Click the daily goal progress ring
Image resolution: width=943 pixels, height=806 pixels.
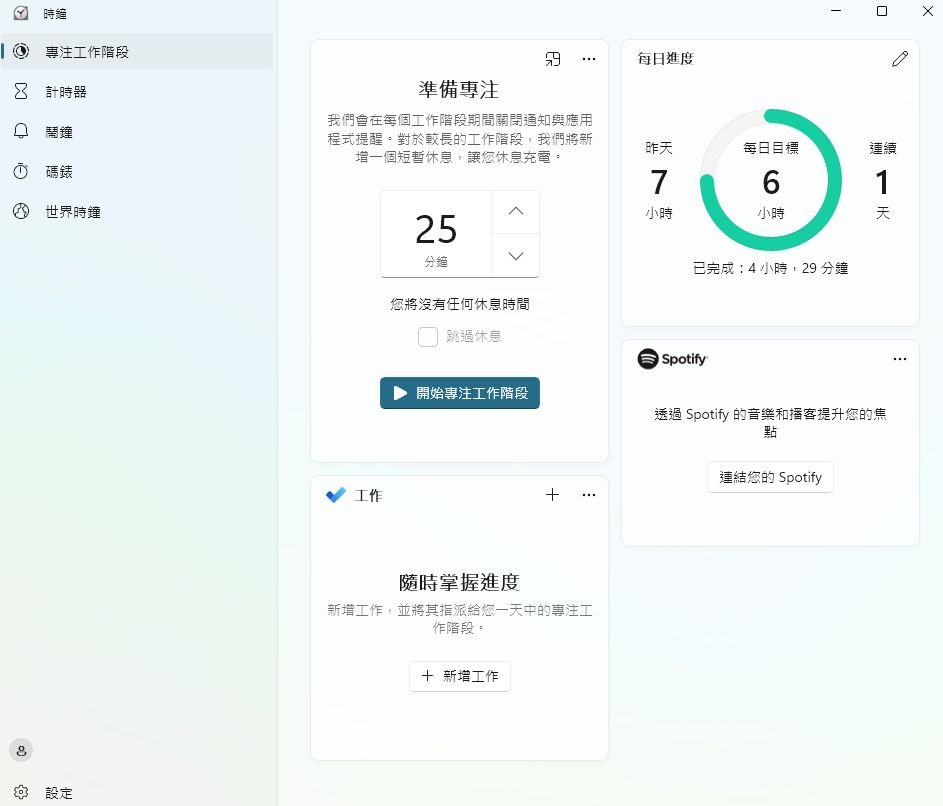(x=770, y=180)
